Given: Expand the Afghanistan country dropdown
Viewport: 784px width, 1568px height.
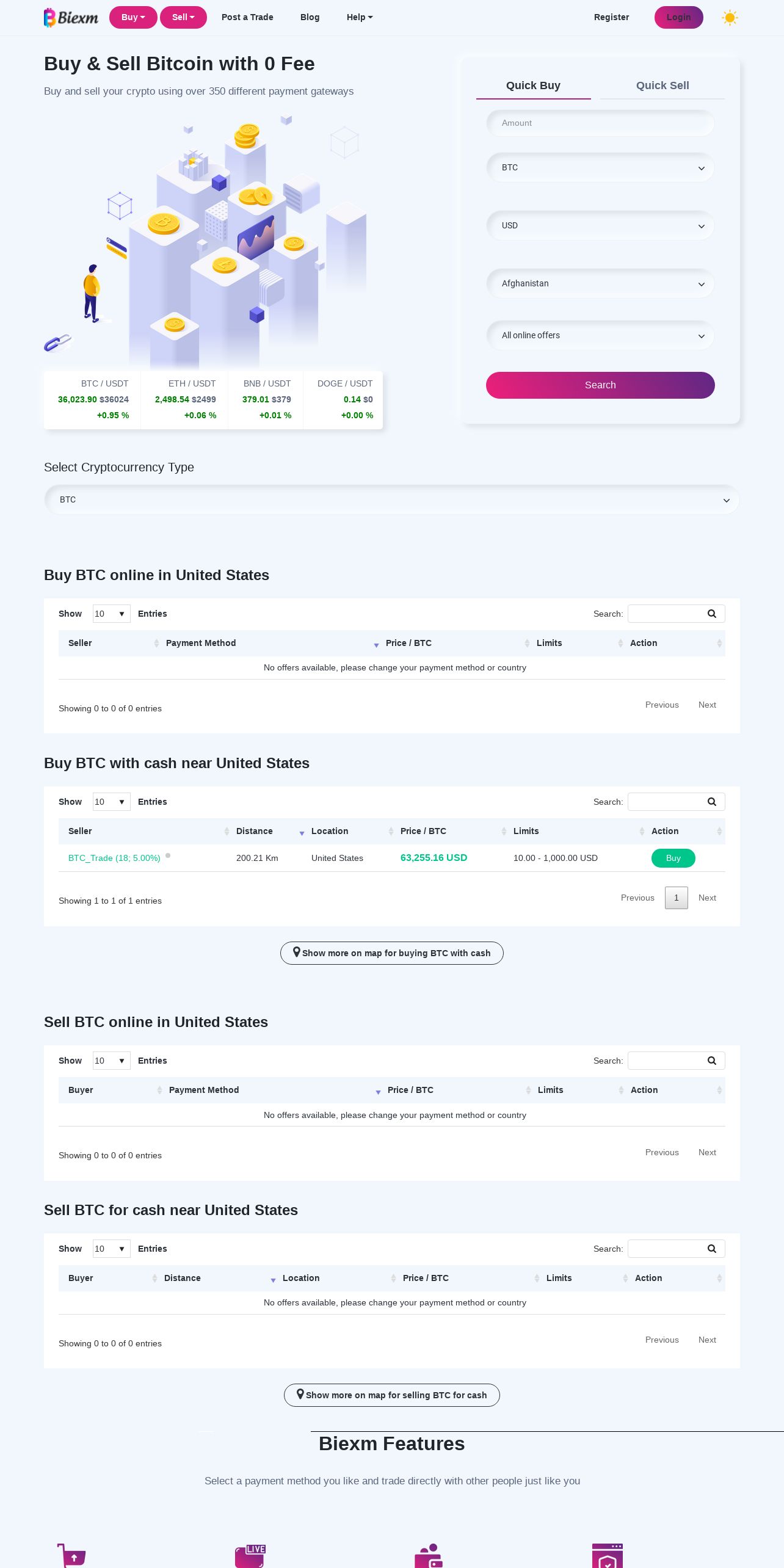Looking at the screenshot, I should point(600,284).
